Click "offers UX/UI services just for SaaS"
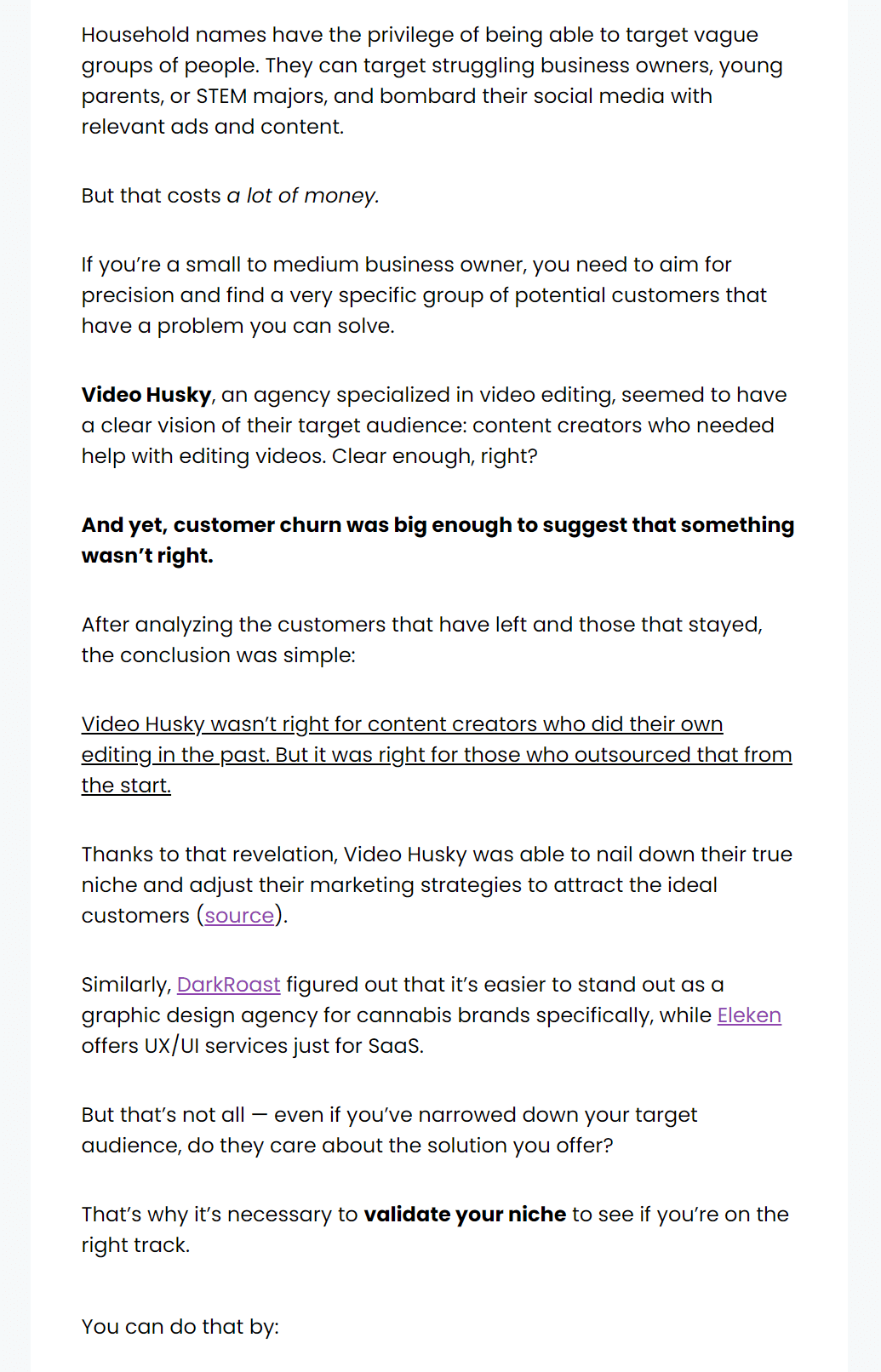Image resolution: width=881 pixels, height=1372 pixels. pos(252,1046)
